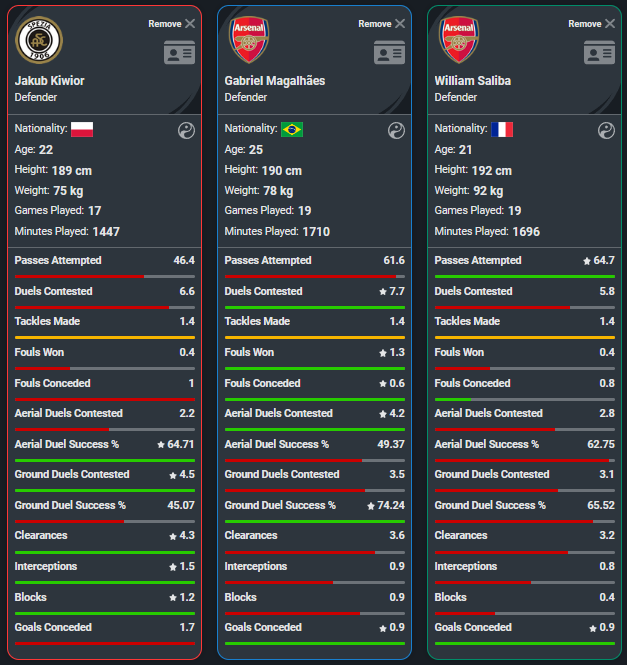This screenshot has width=627, height=665.
Task: Open Jakub Kiwior's profile card icon
Action: click(179, 52)
